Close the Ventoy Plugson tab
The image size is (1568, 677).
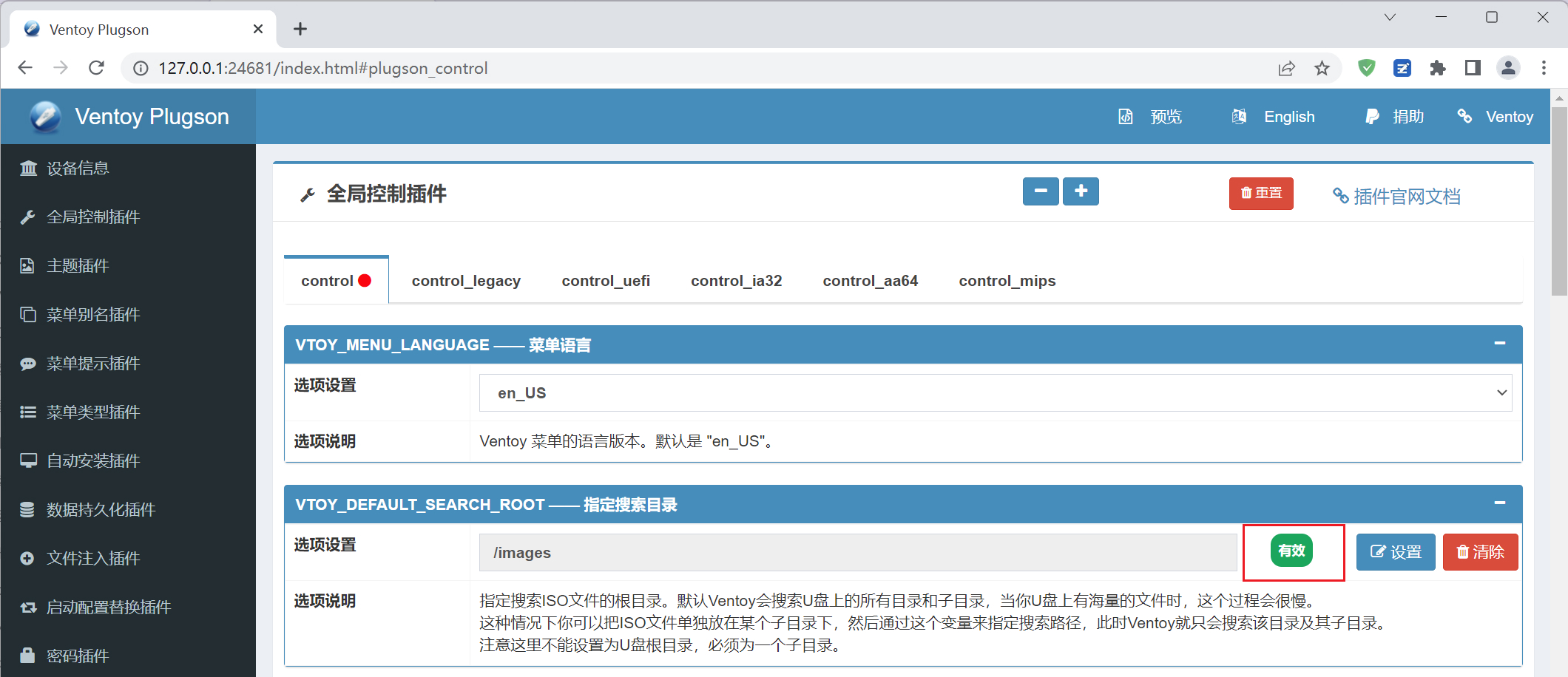258,29
